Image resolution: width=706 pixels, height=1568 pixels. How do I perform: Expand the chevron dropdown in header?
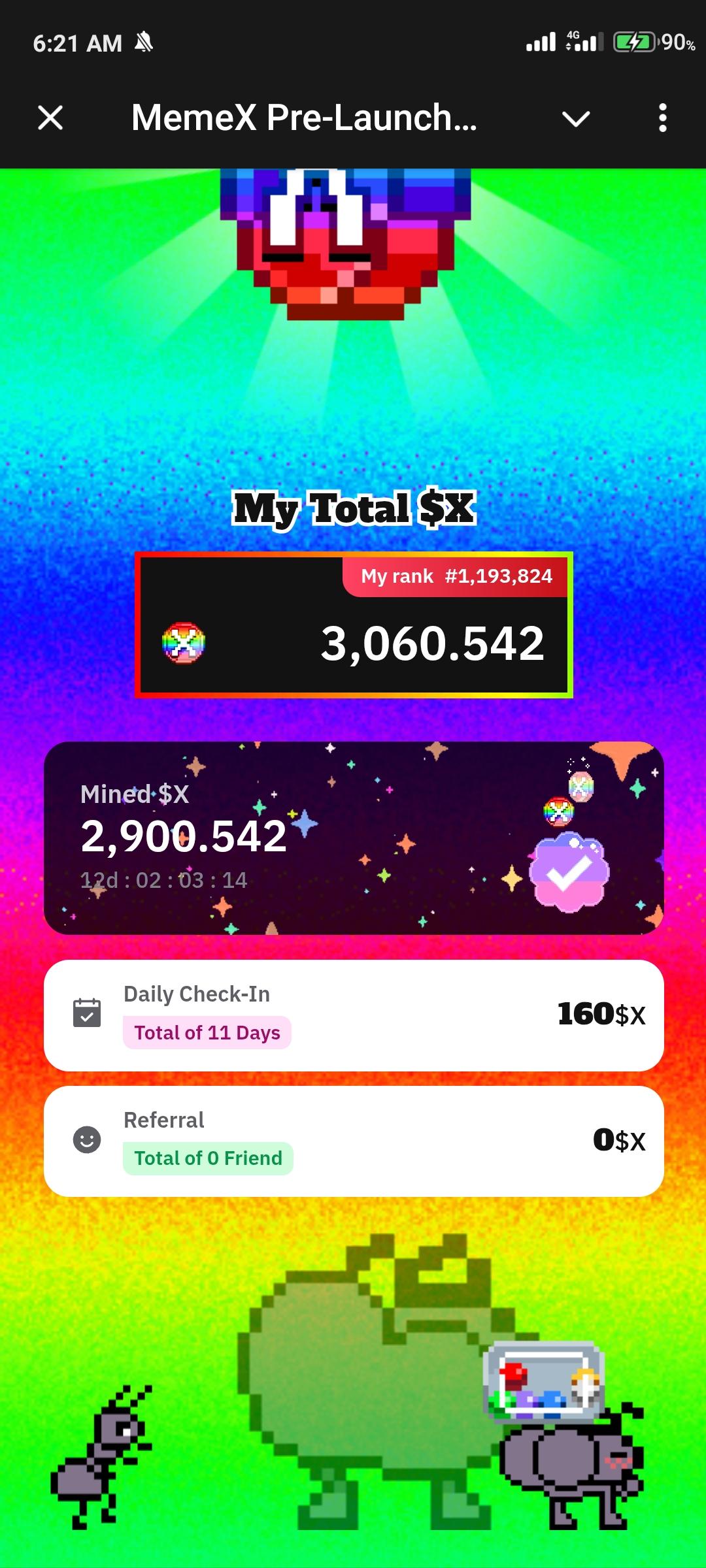(x=576, y=119)
